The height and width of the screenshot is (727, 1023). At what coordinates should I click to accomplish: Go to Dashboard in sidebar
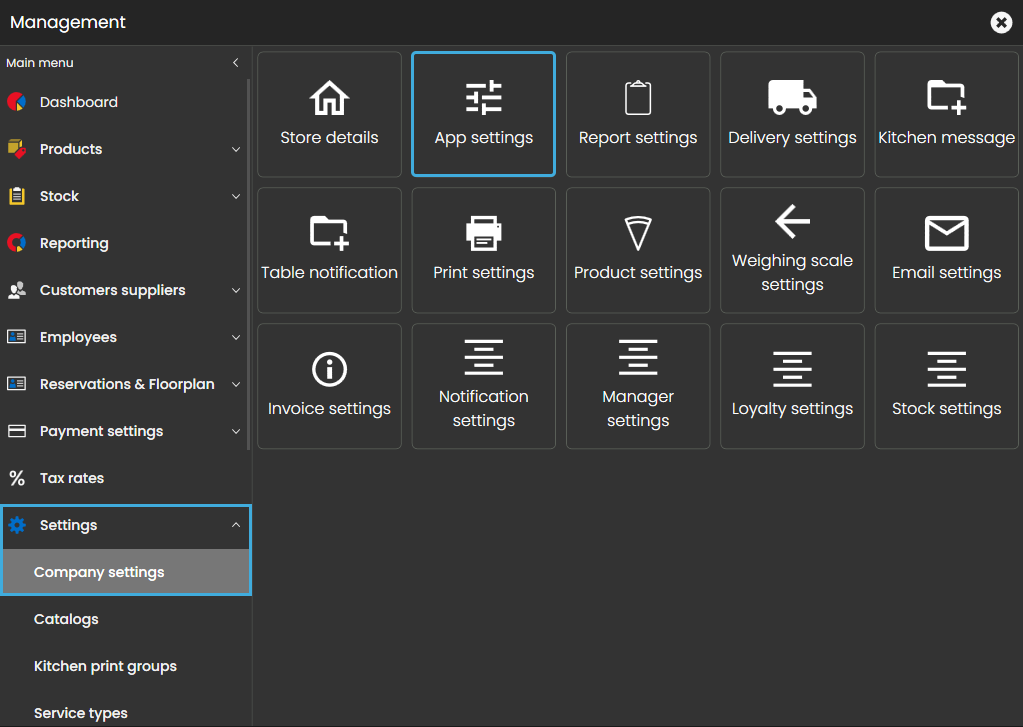(78, 102)
